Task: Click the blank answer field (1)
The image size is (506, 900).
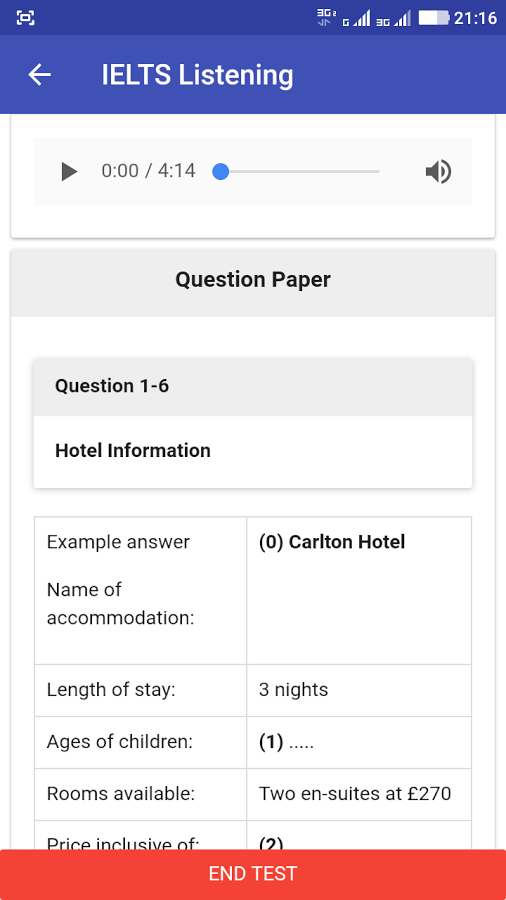Action: click(359, 742)
